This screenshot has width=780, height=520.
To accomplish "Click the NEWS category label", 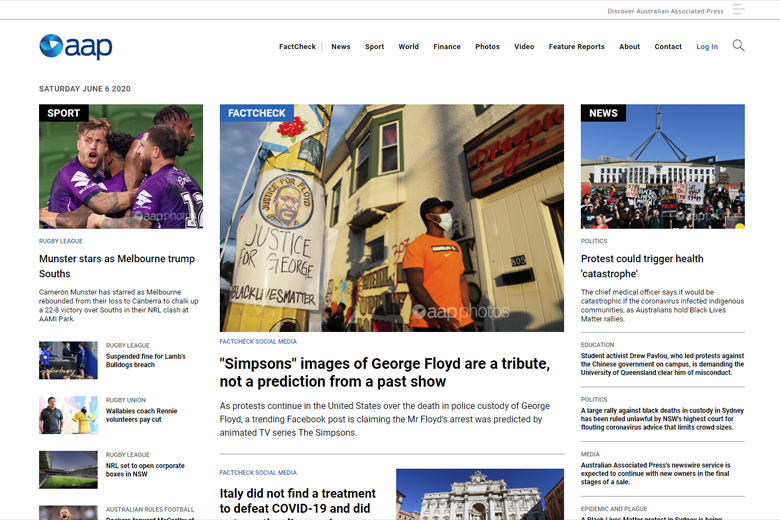I will click(603, 113).
